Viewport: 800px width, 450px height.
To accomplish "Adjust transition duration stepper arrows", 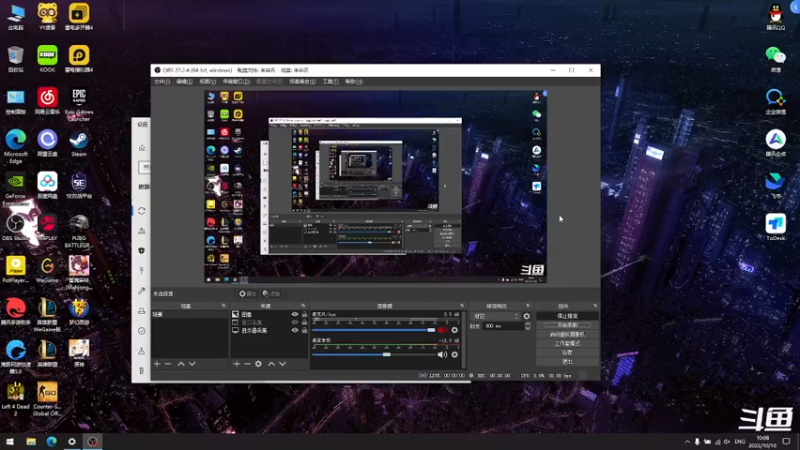I will [x=527, y=326].
